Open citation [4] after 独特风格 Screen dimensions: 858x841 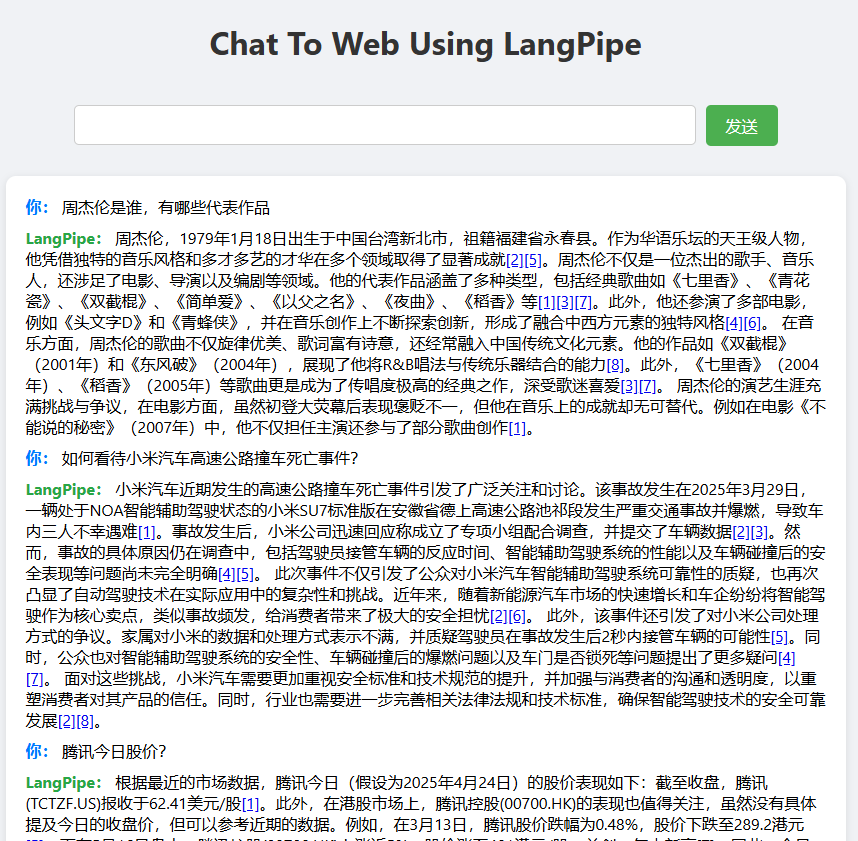734,323
